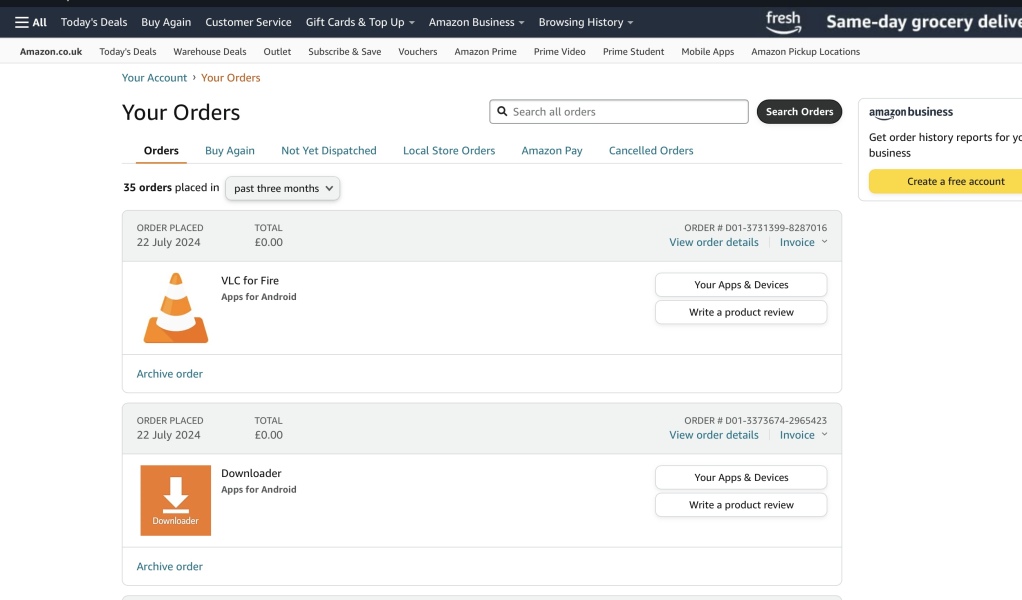1022x600 pixels.
Task: Open the Downloader app thumbnail
Action: pos(175,500)
